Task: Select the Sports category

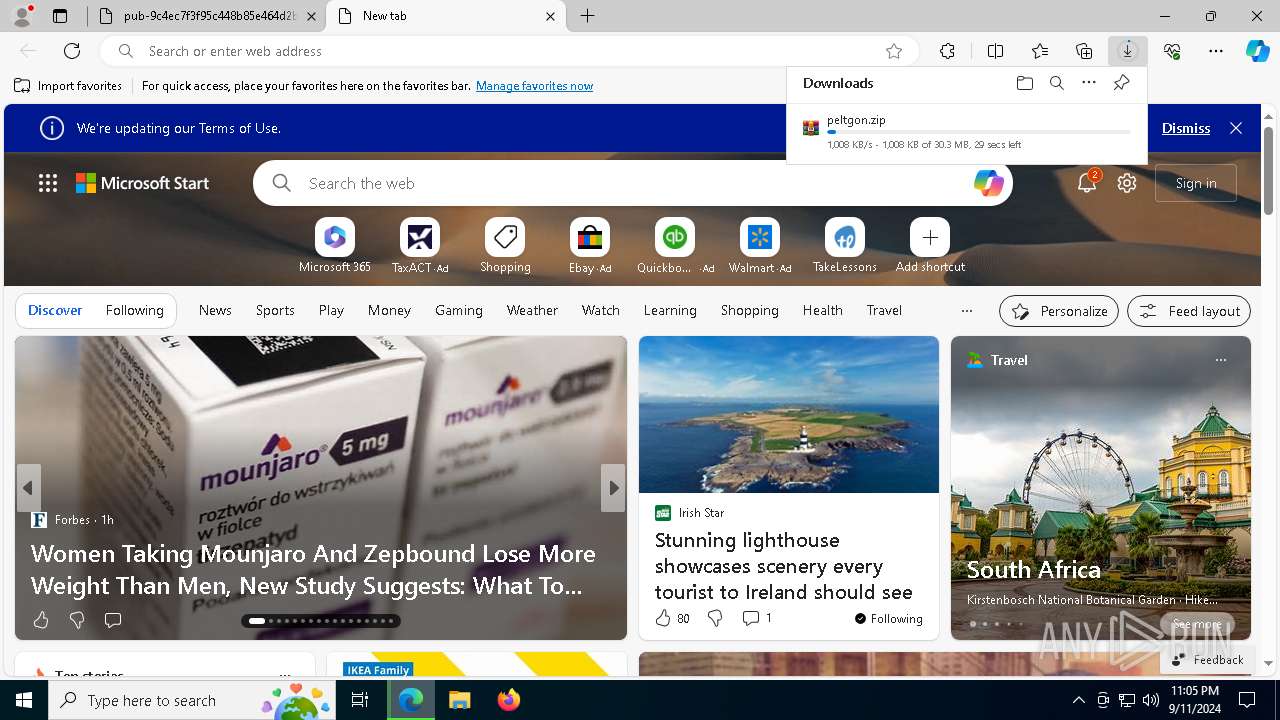Action: pos(275,311)
